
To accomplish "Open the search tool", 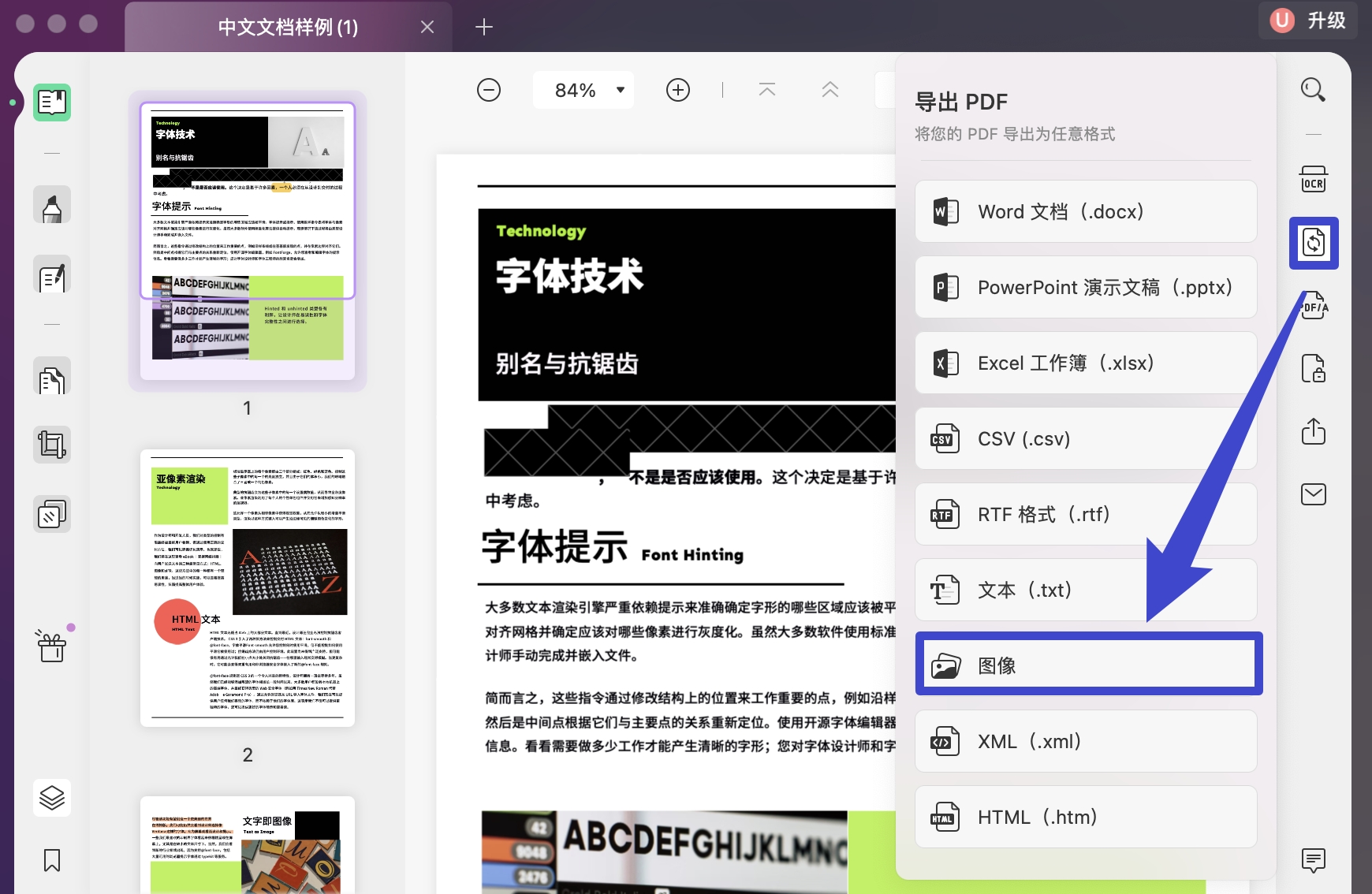I will click(1311, 90).
